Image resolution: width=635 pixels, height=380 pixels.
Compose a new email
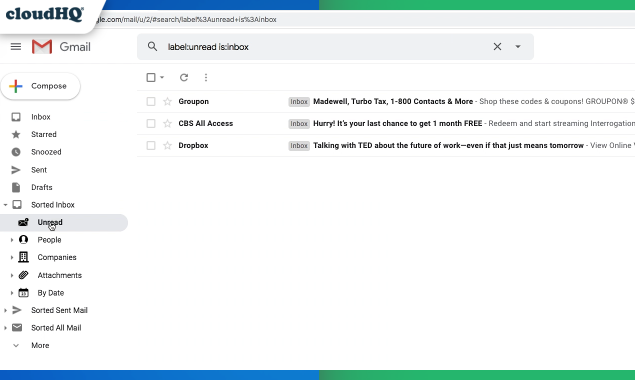coord(40,86)
